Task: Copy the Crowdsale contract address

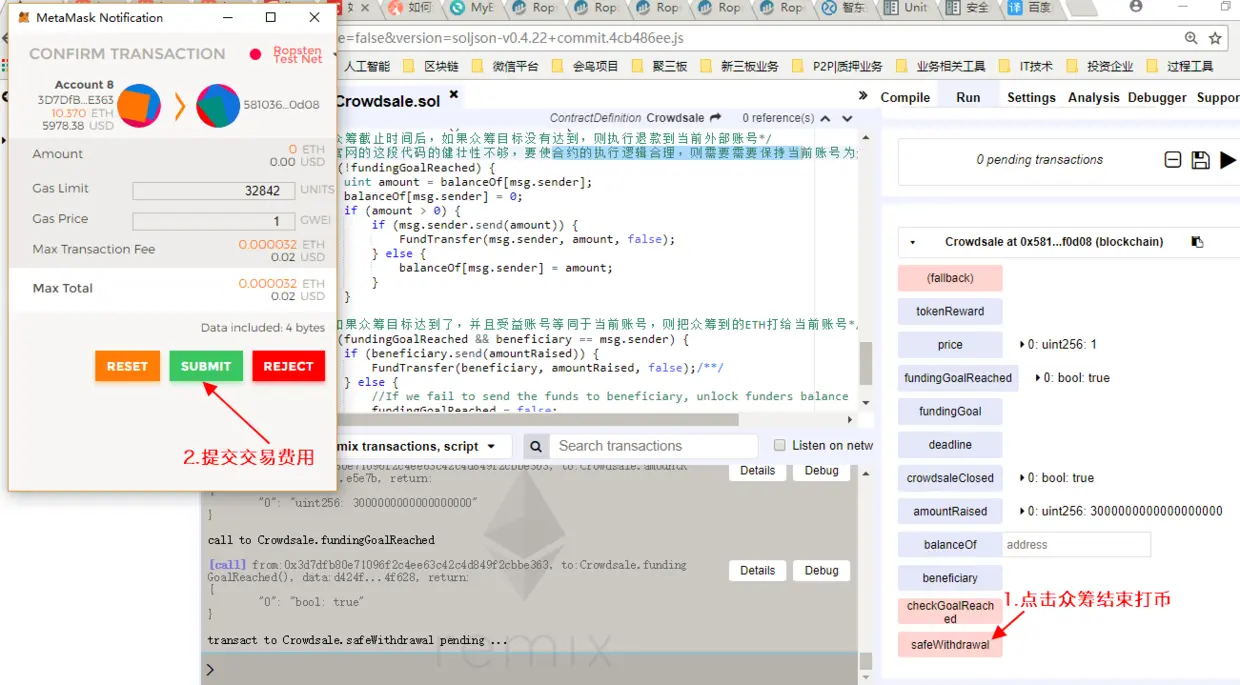Action: pos(1197,242)
